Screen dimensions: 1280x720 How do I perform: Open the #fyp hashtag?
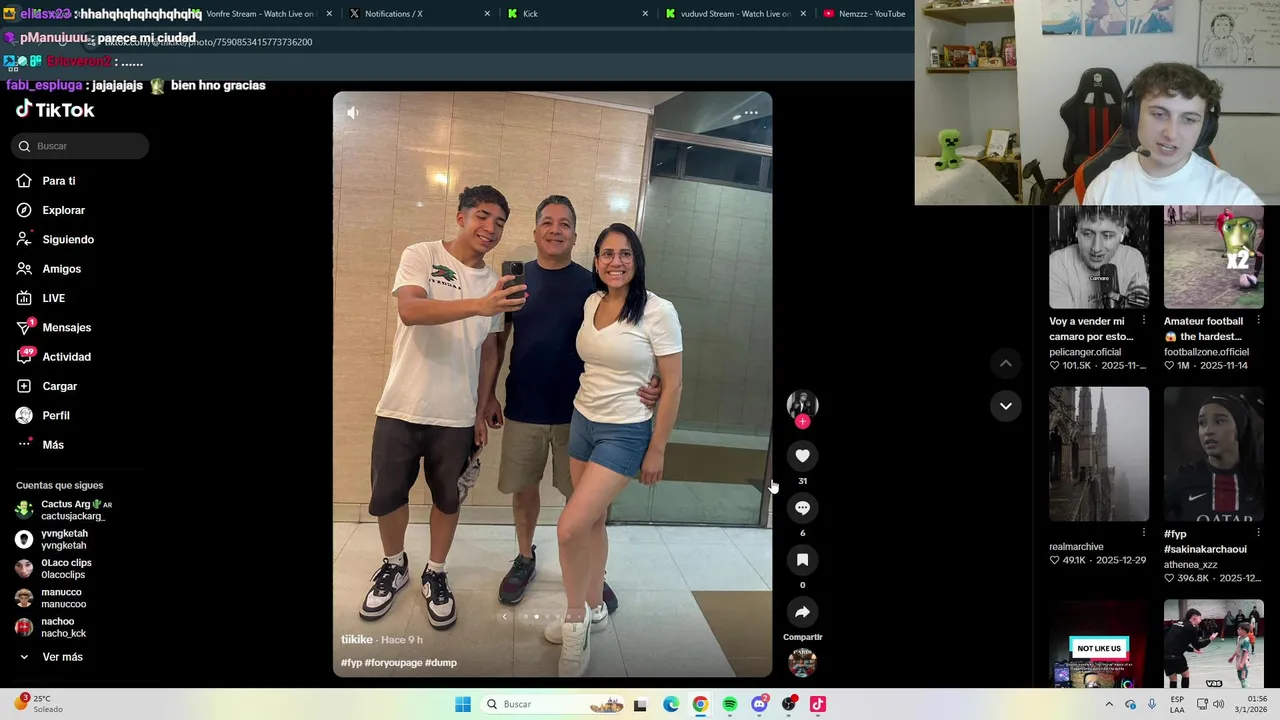point(351,663)
